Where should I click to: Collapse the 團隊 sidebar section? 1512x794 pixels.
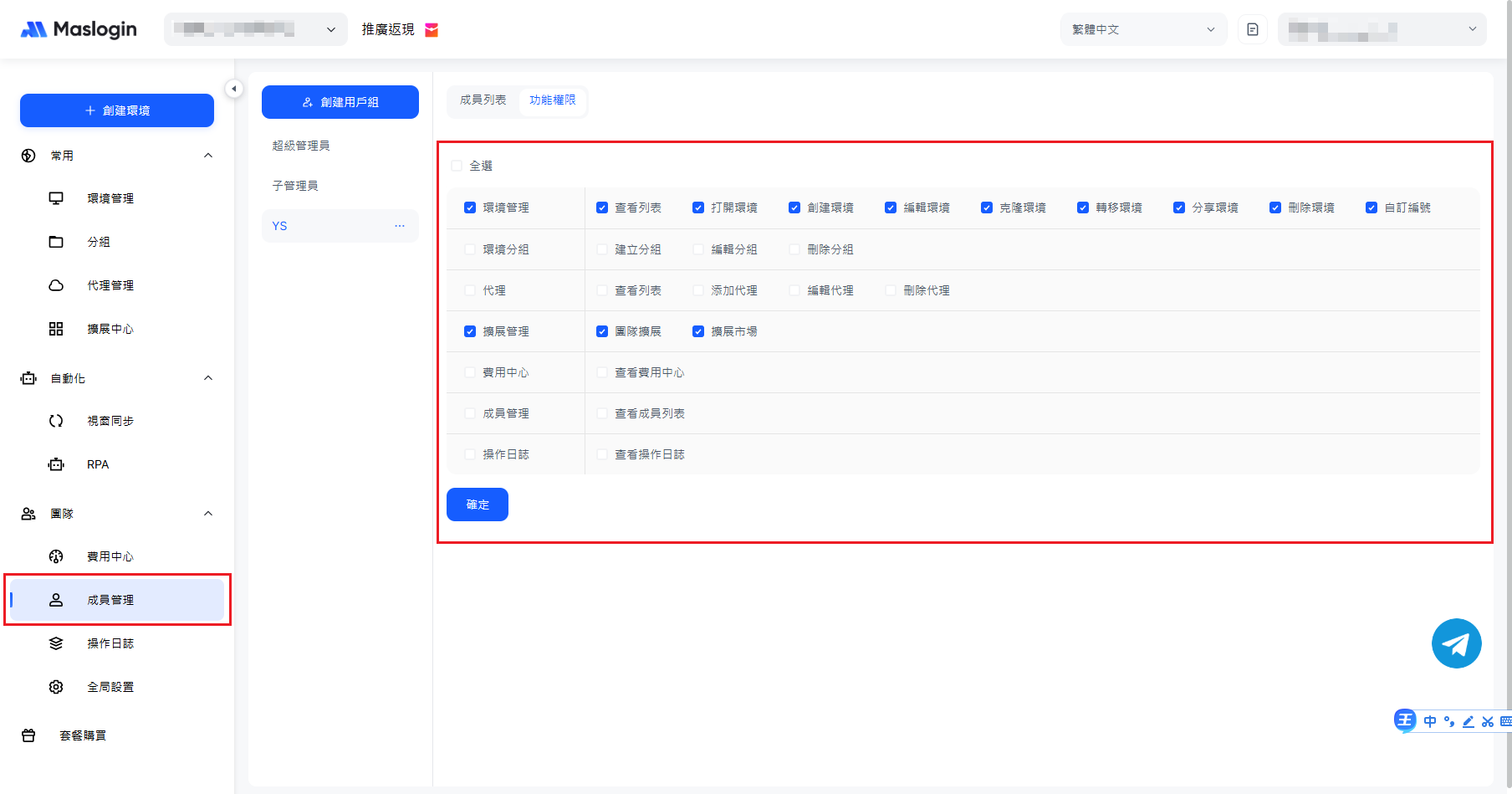point(208,514)
